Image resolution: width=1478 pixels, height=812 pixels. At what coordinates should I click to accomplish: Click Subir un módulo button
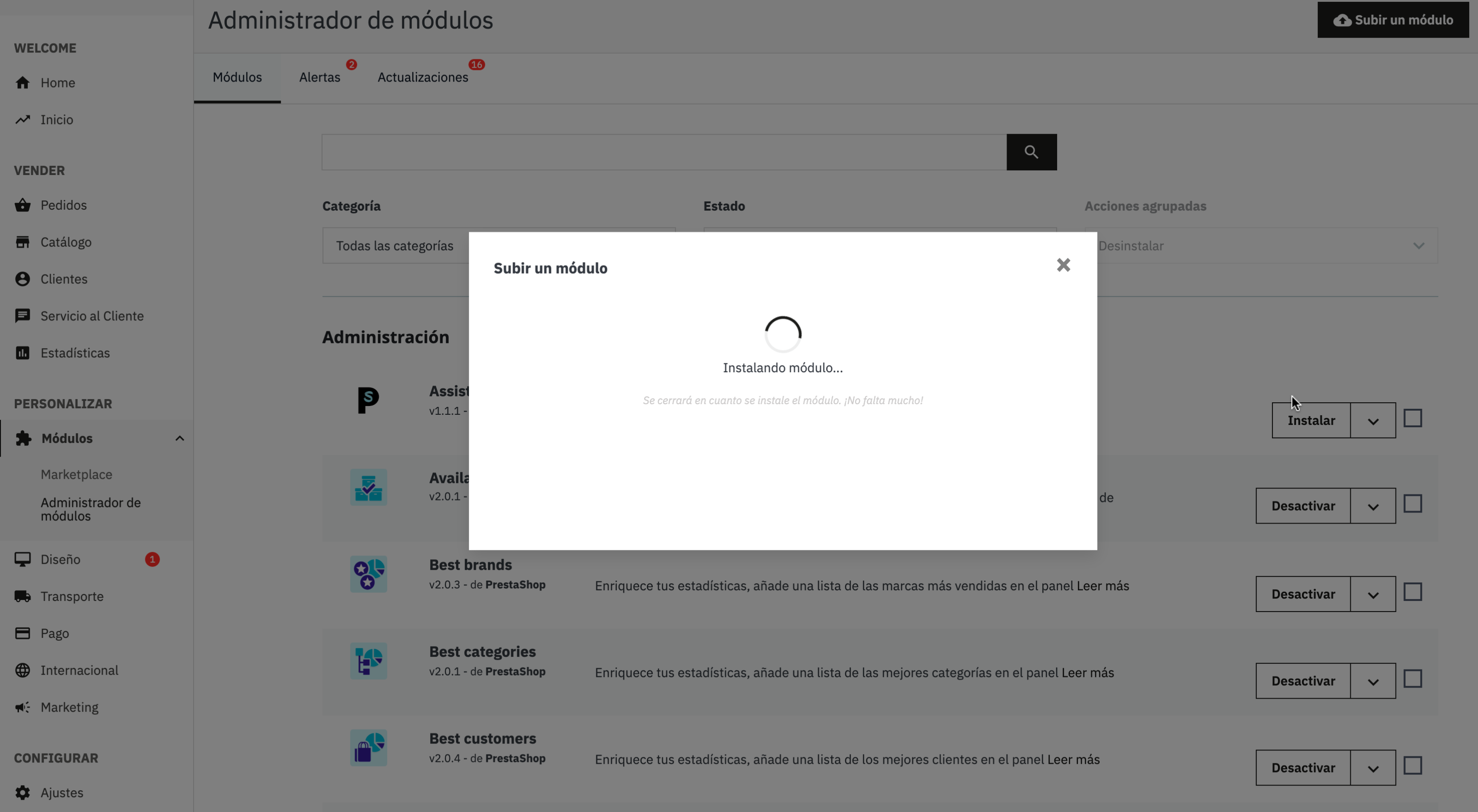pos(1392,20)
